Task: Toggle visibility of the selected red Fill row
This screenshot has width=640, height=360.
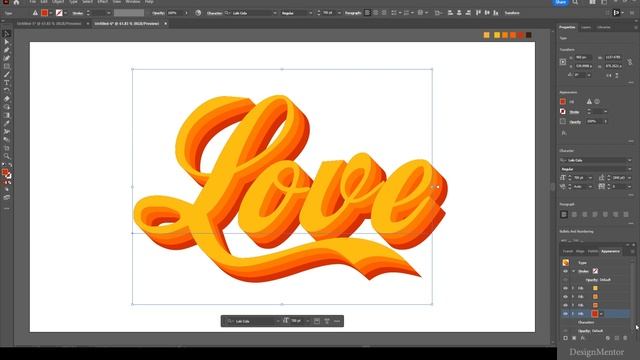Action: tap(565, 314)
